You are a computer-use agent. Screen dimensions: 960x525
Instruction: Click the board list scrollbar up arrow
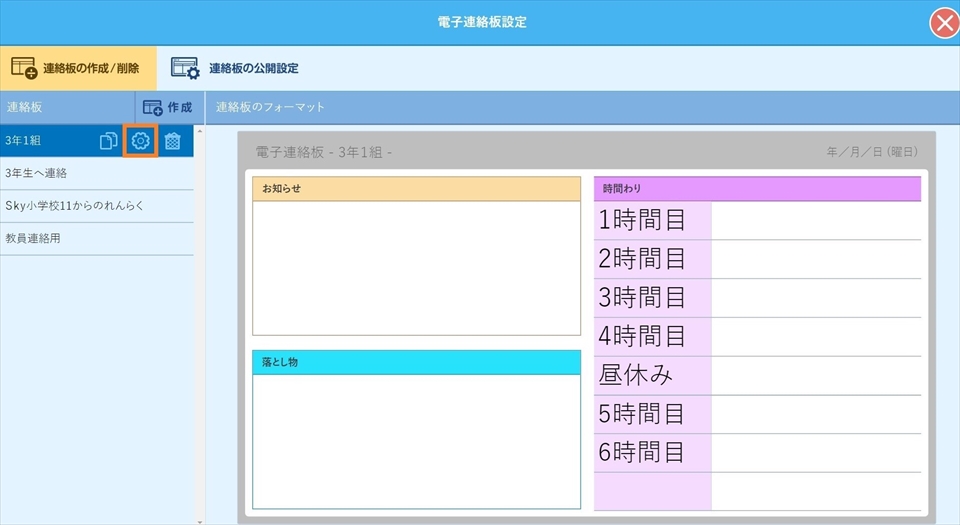click(198, 131)
